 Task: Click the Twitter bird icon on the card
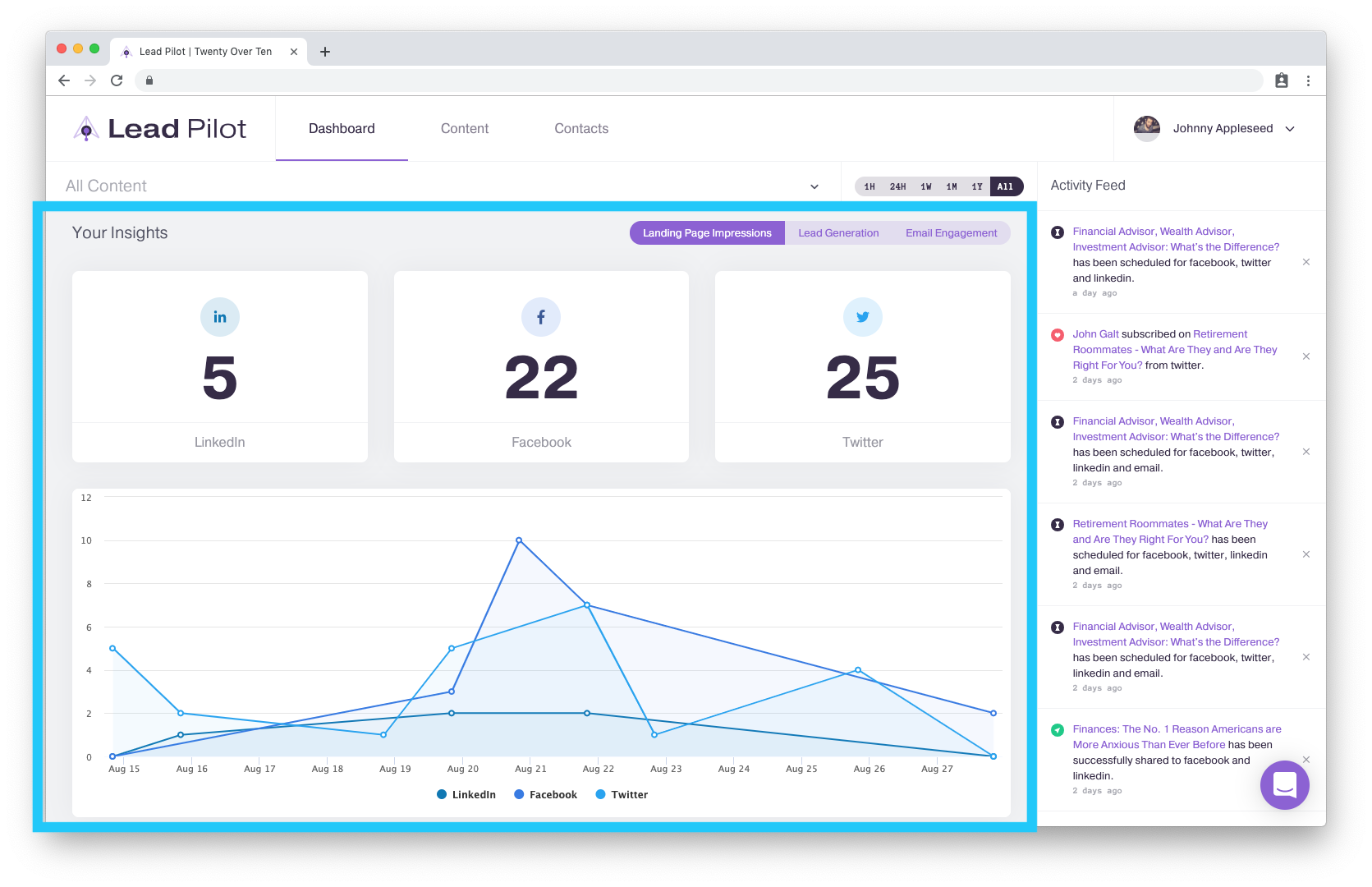[x=863, y=317]
